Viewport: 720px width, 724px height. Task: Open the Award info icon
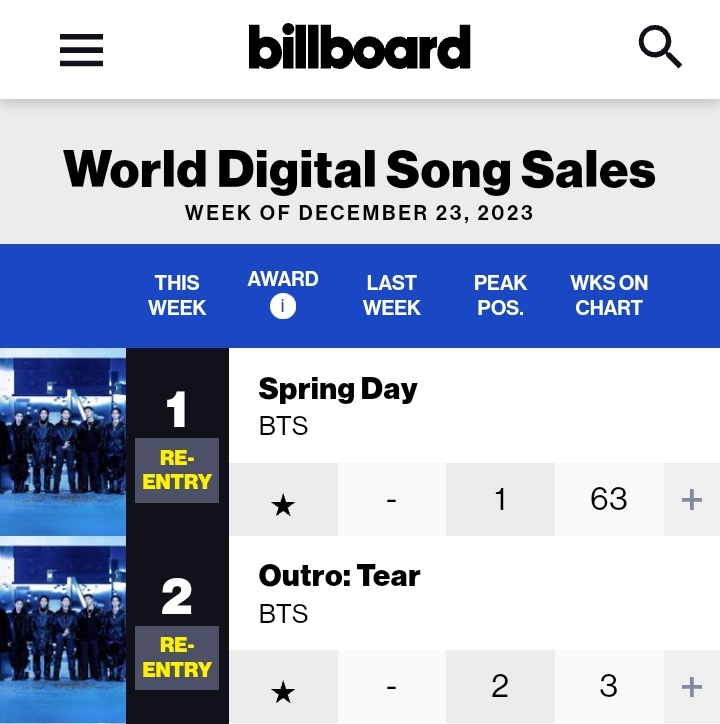click(x=283, y=307)
